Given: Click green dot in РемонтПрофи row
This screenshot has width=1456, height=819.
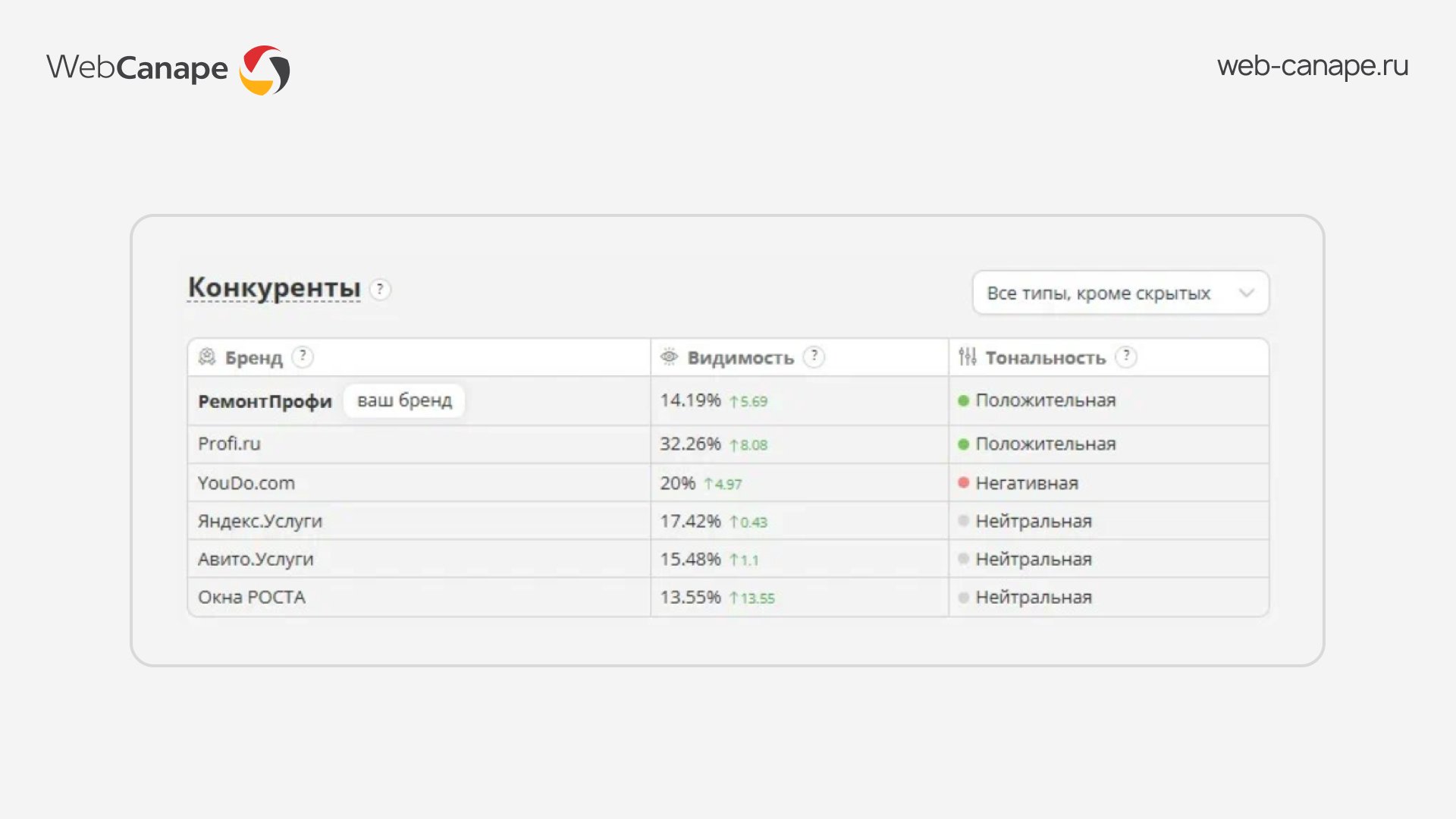Looking at the screenshot, I should [963, 400].
